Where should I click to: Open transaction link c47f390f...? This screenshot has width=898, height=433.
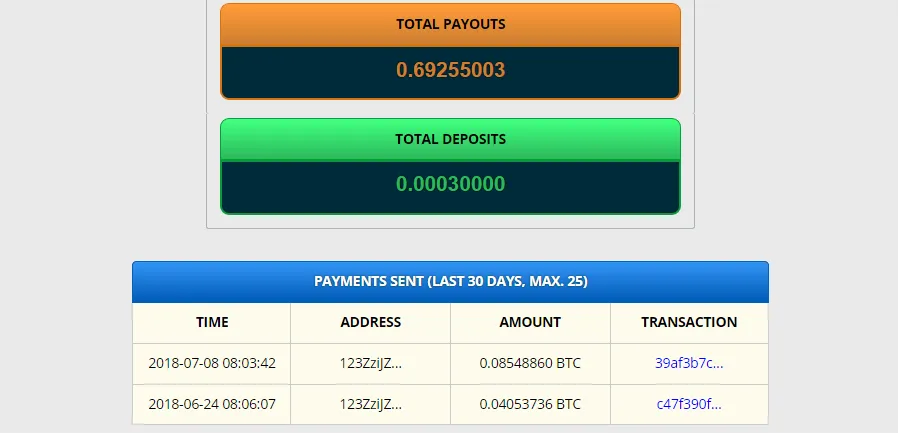pyautogui.click(x=689, y=404)
